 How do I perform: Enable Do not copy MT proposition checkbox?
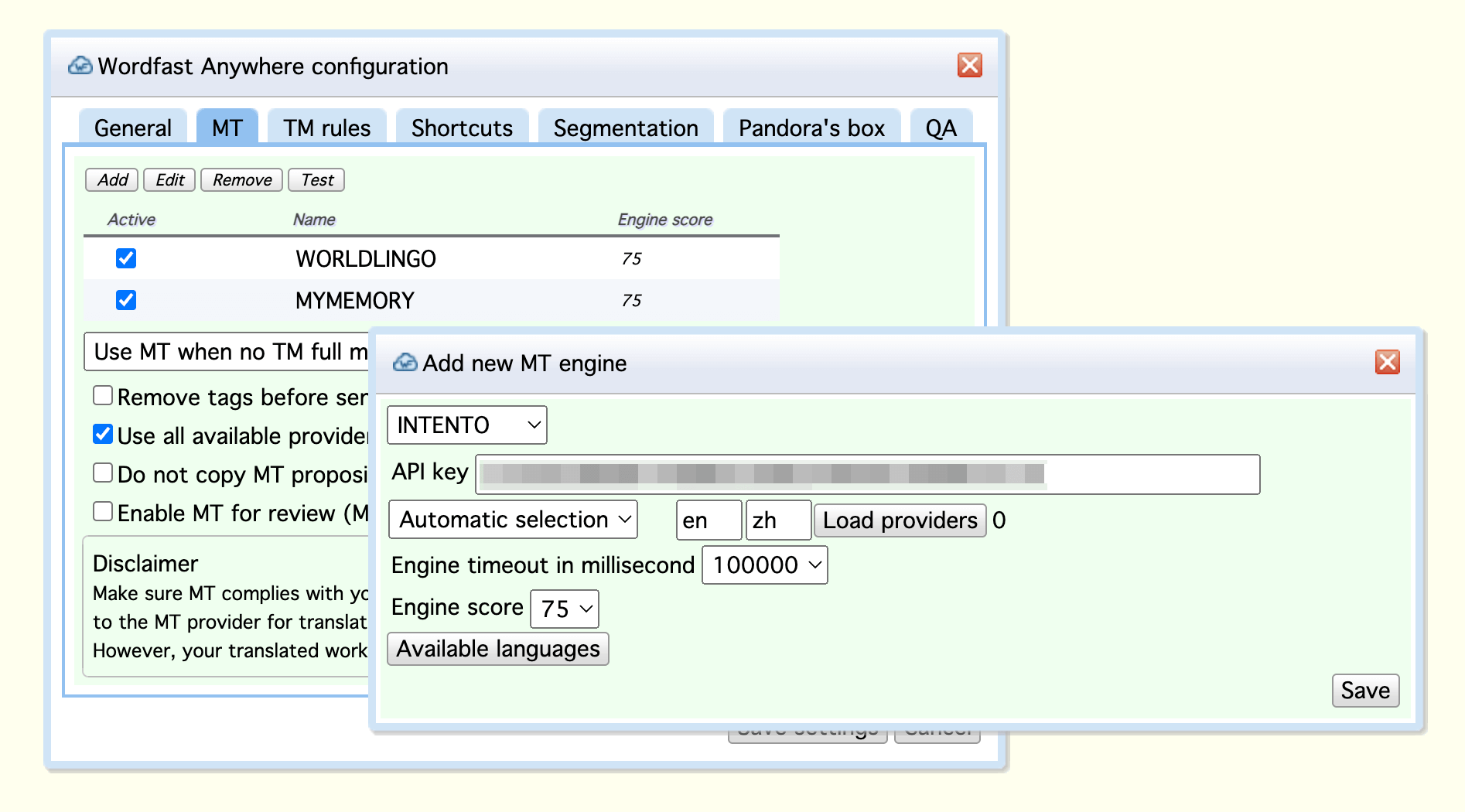[103, 473]
